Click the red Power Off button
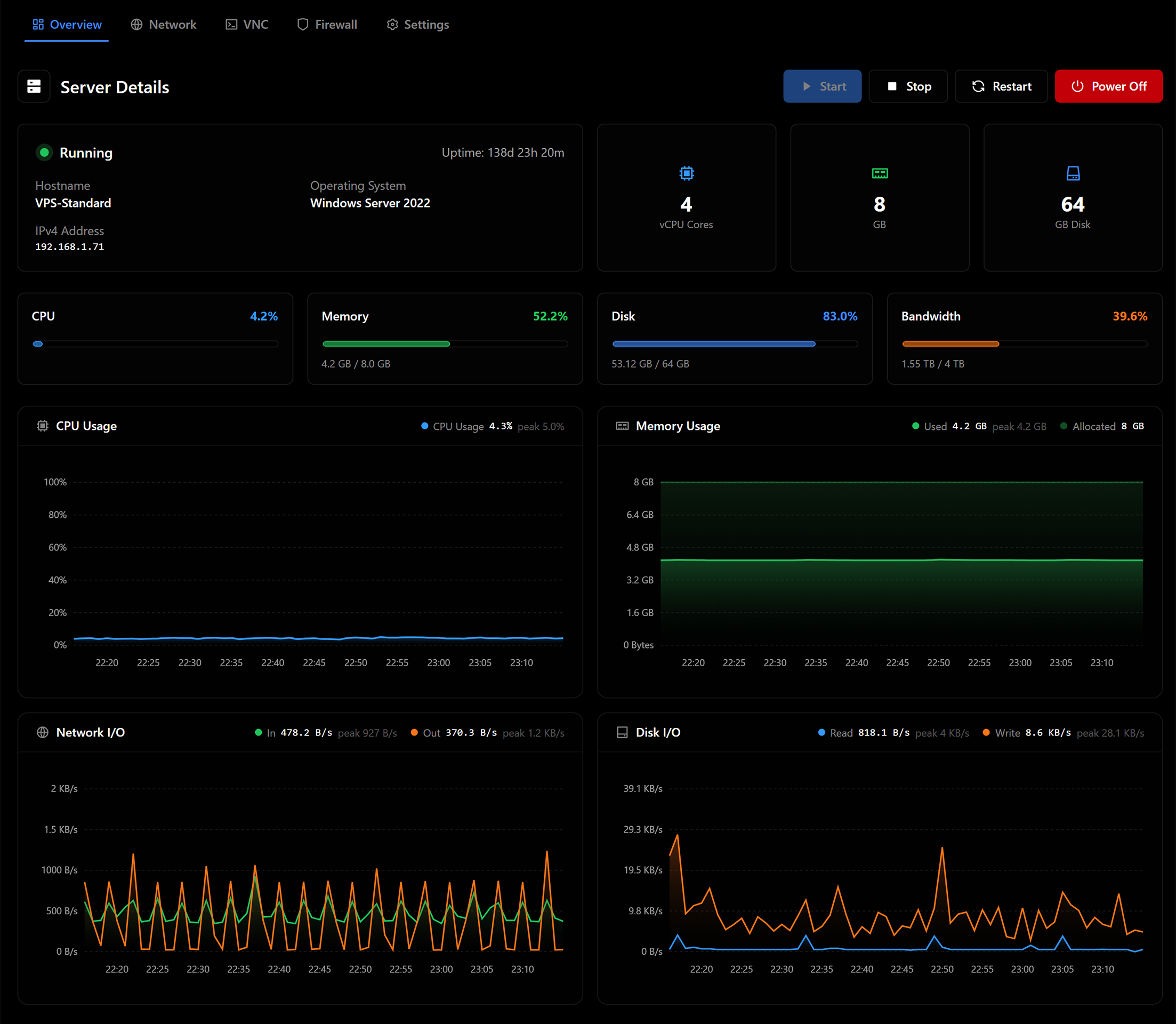 [1109, 86]
